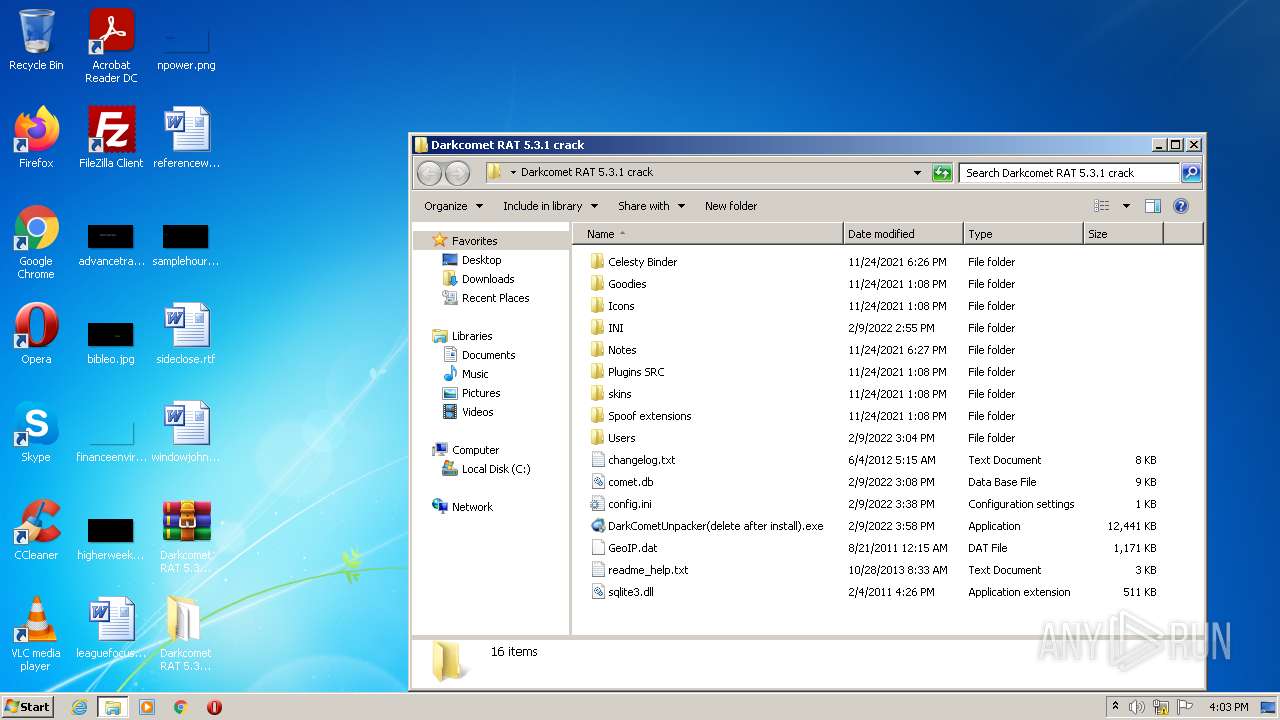Open Videos library
This screenshot has width=1280, height=720.
pyautogui.click(x=477, y=412)
